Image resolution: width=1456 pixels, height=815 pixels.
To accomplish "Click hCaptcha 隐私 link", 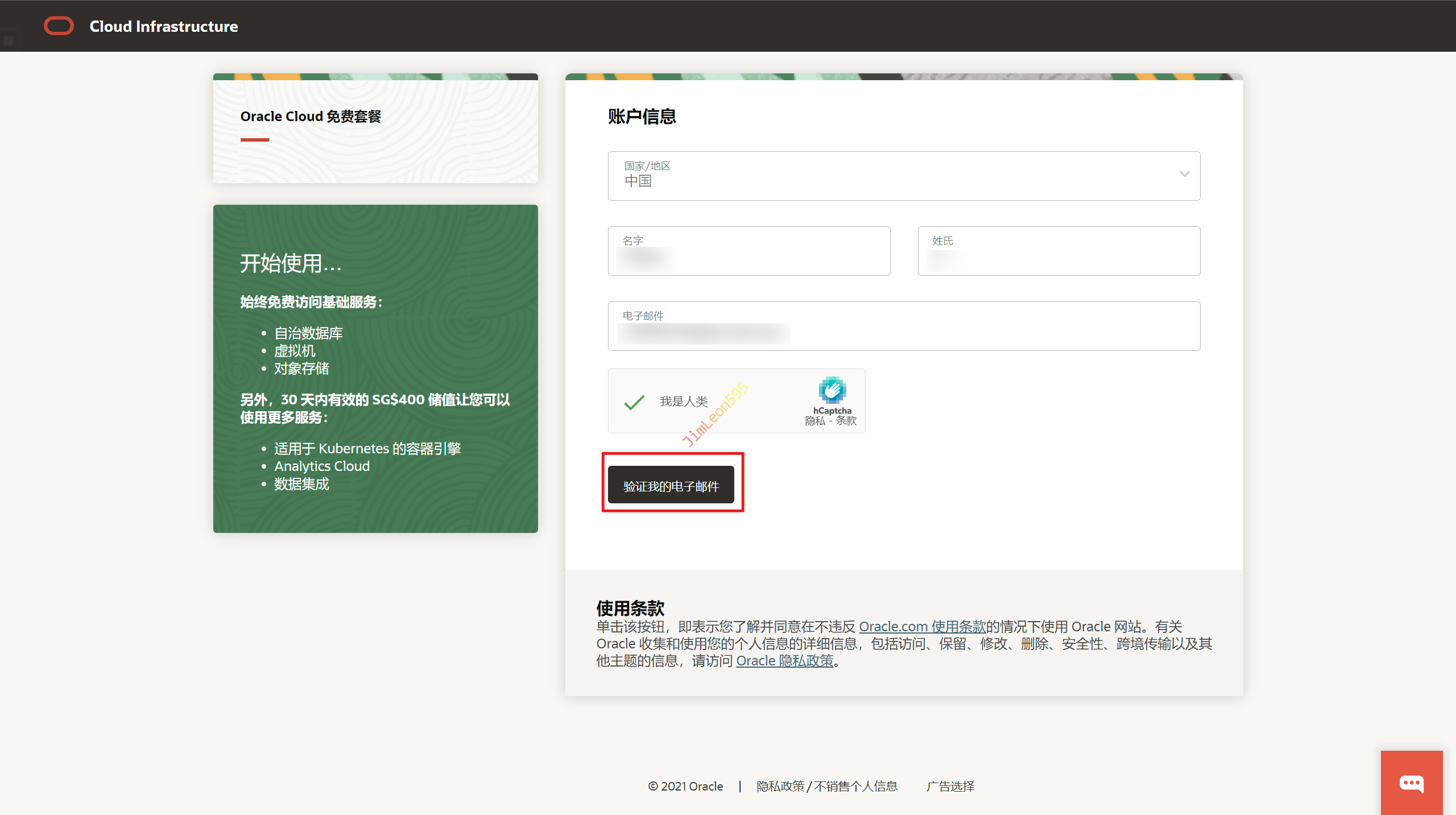I will pos(814,421).
